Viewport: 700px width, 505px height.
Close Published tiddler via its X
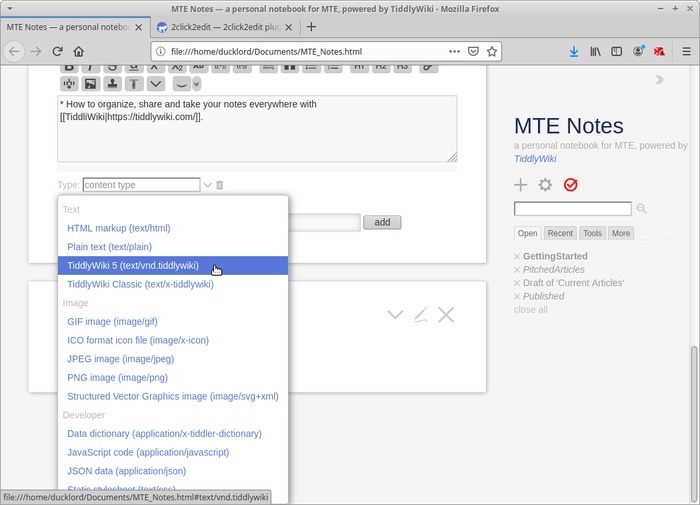coord(517,296)
